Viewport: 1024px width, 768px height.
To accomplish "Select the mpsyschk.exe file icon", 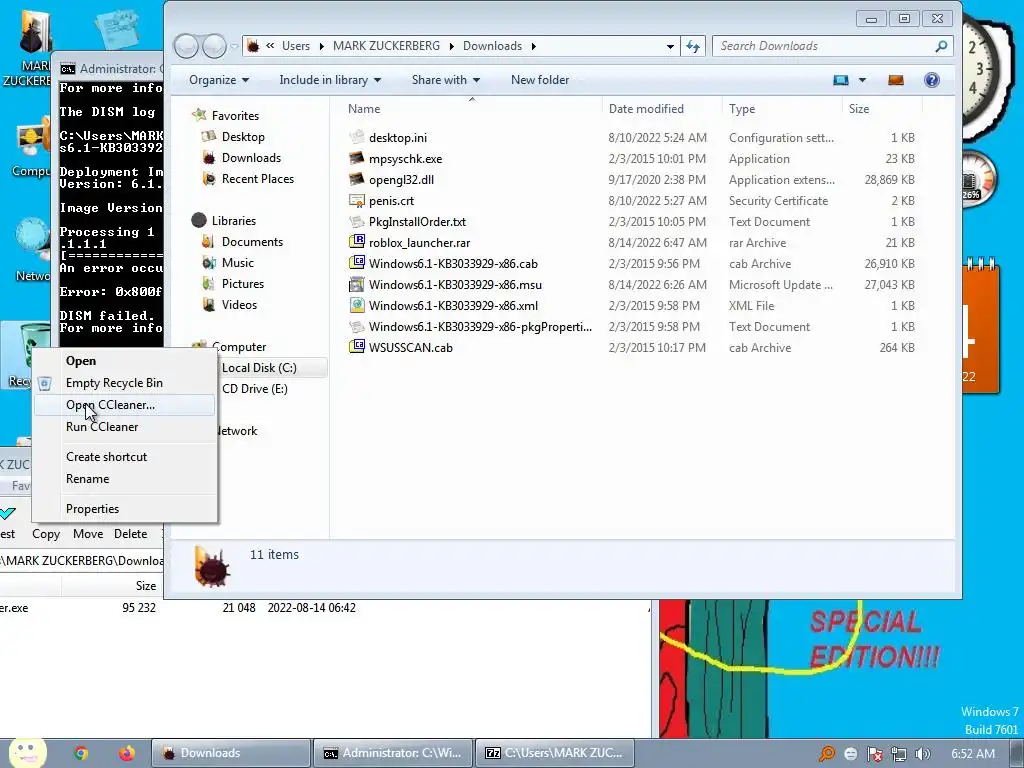I will click(x=357, y=158).
